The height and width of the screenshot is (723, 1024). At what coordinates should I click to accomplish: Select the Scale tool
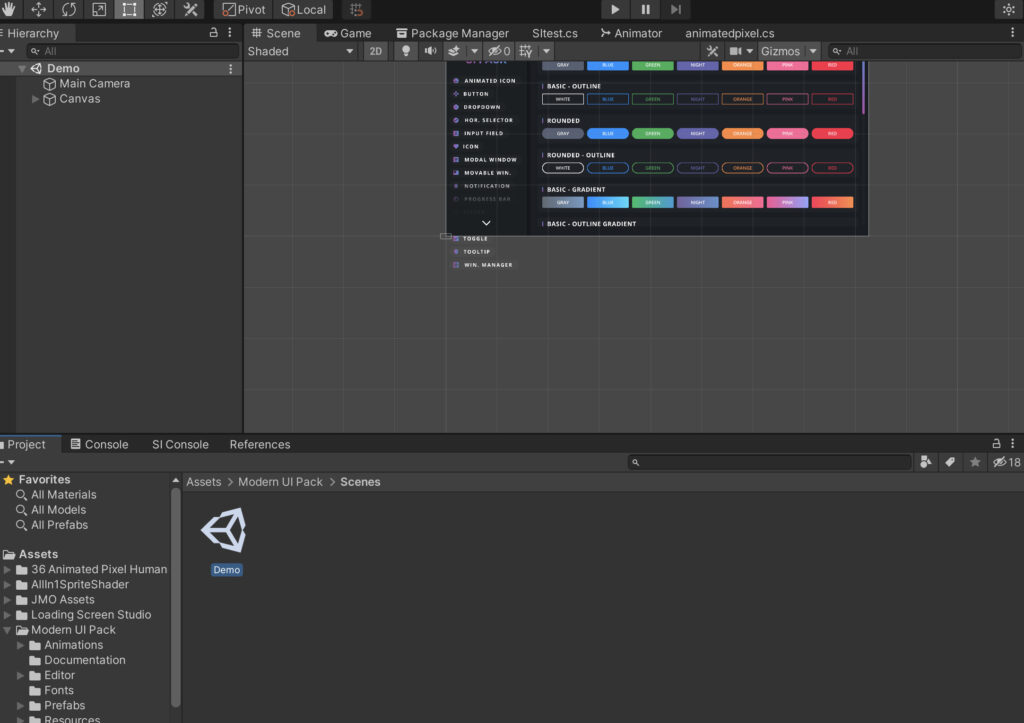pos(96,9)
